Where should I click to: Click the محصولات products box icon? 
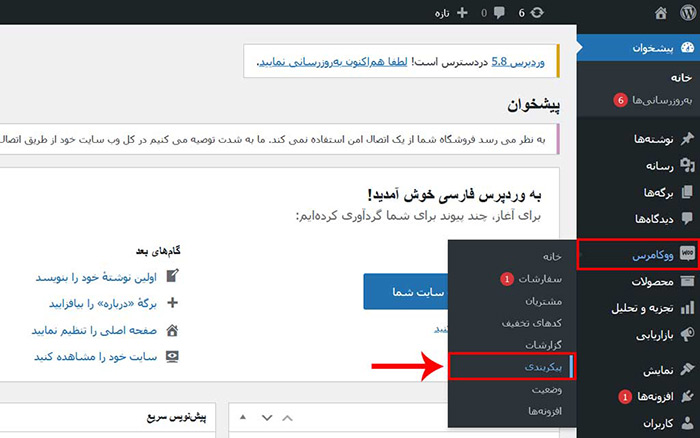[x=688, y=281]
